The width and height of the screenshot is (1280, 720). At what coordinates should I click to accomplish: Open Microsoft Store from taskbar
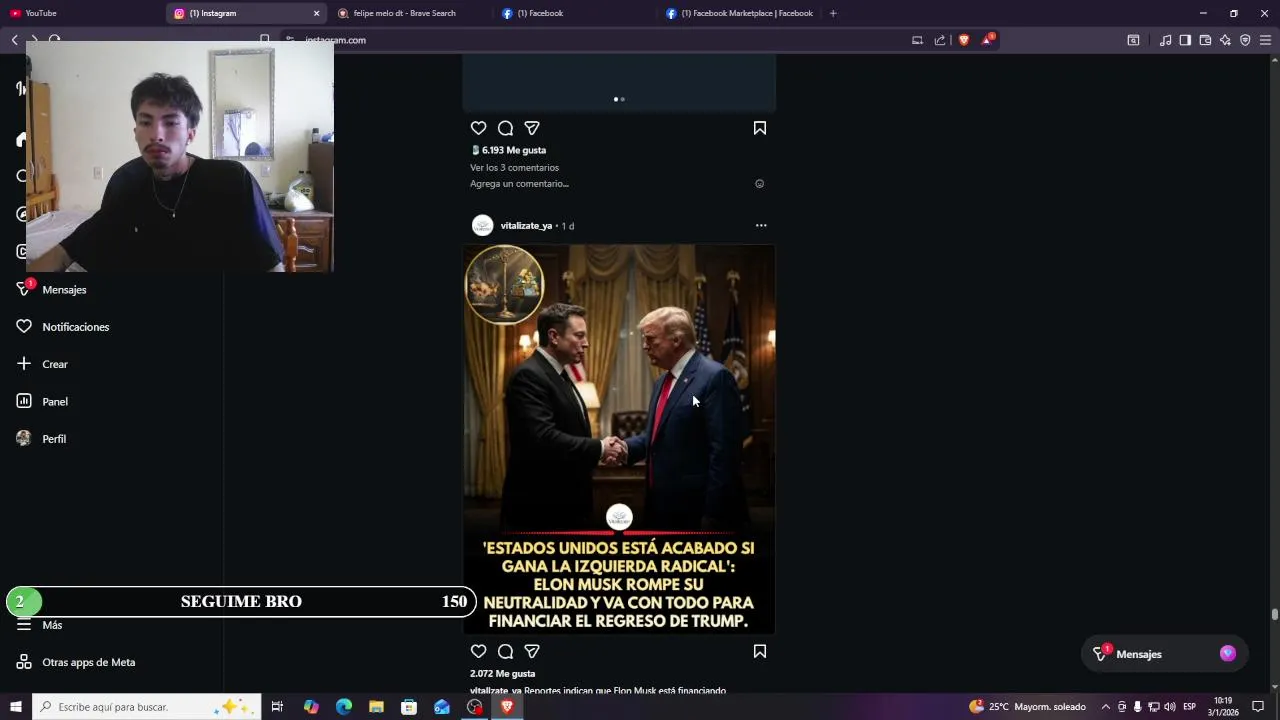tap(409, 706)
